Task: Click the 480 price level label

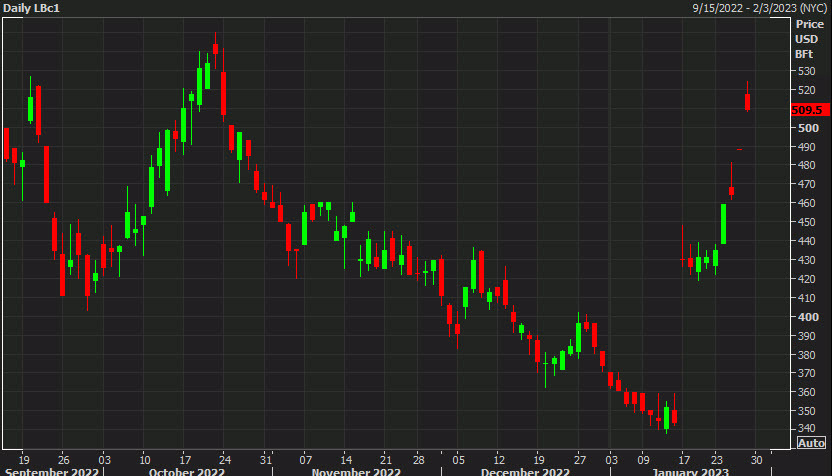Action: (x=806, y=165)
